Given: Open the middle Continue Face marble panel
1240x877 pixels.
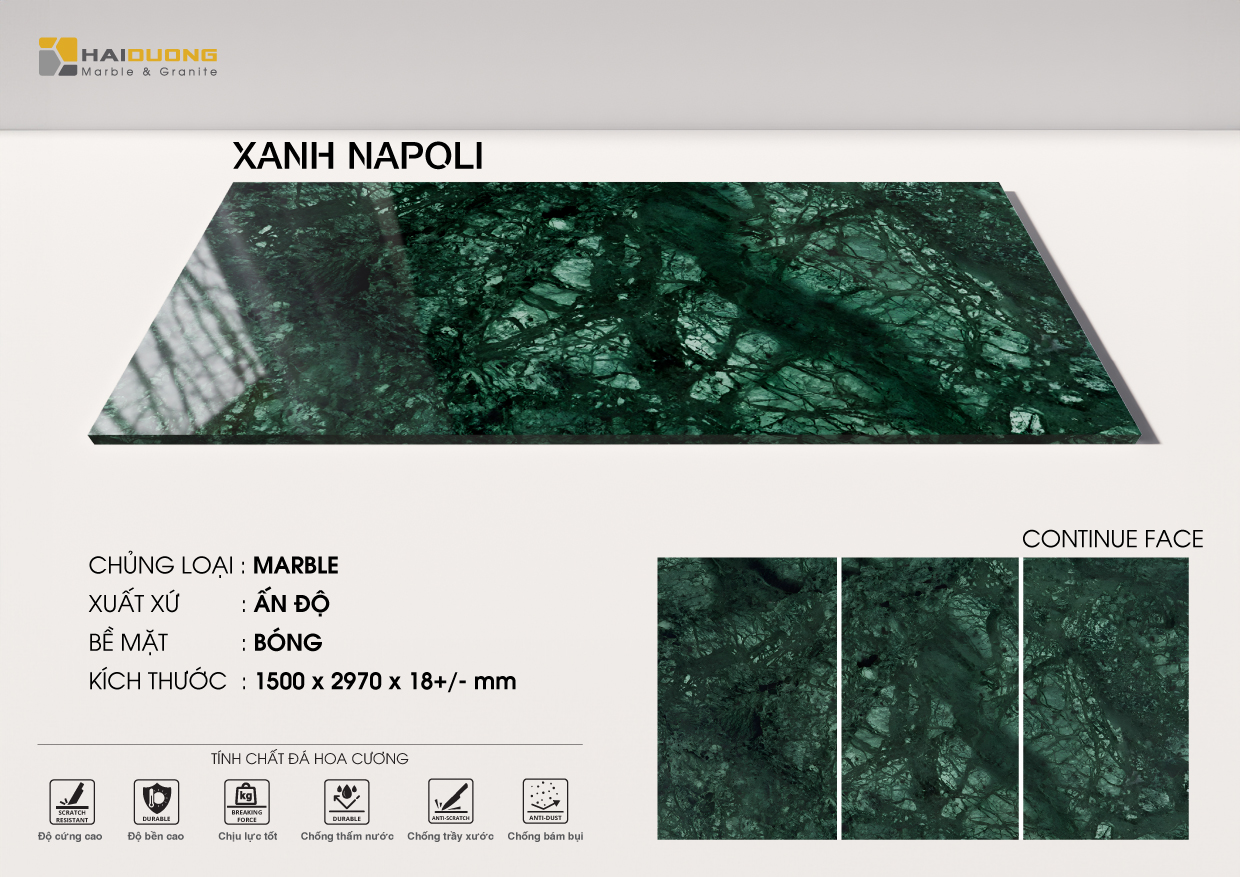Looking at the screenshot, I should coord(929,697).
